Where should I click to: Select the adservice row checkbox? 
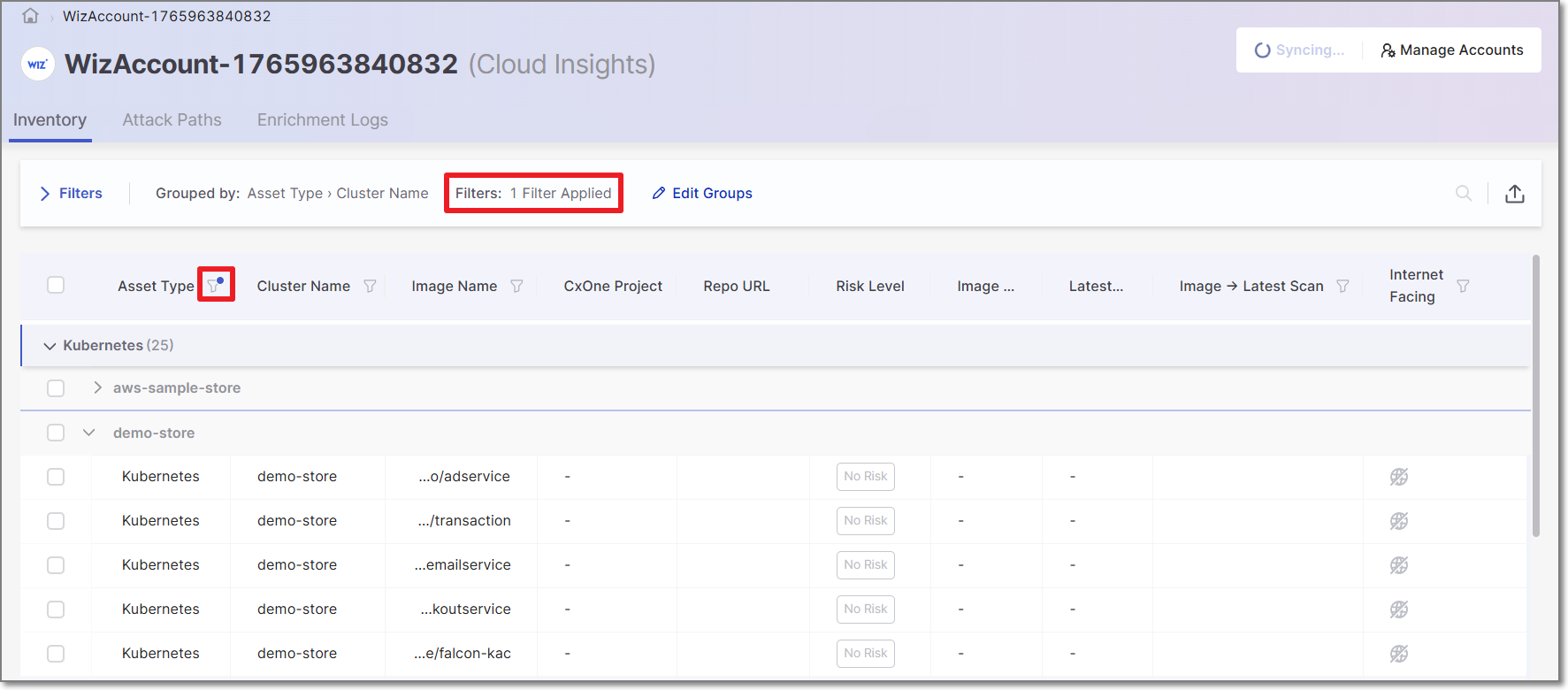click(56, 477)
